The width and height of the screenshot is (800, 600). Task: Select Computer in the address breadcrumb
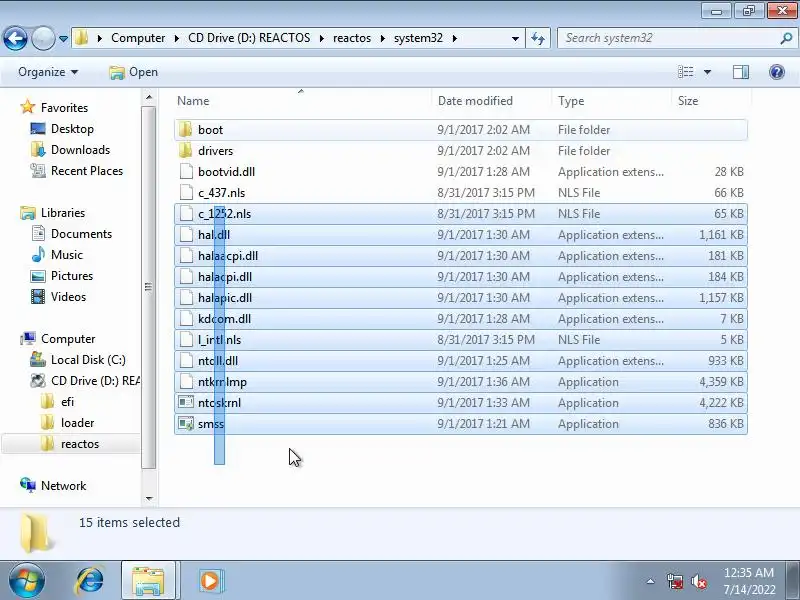tap(138, 38)
